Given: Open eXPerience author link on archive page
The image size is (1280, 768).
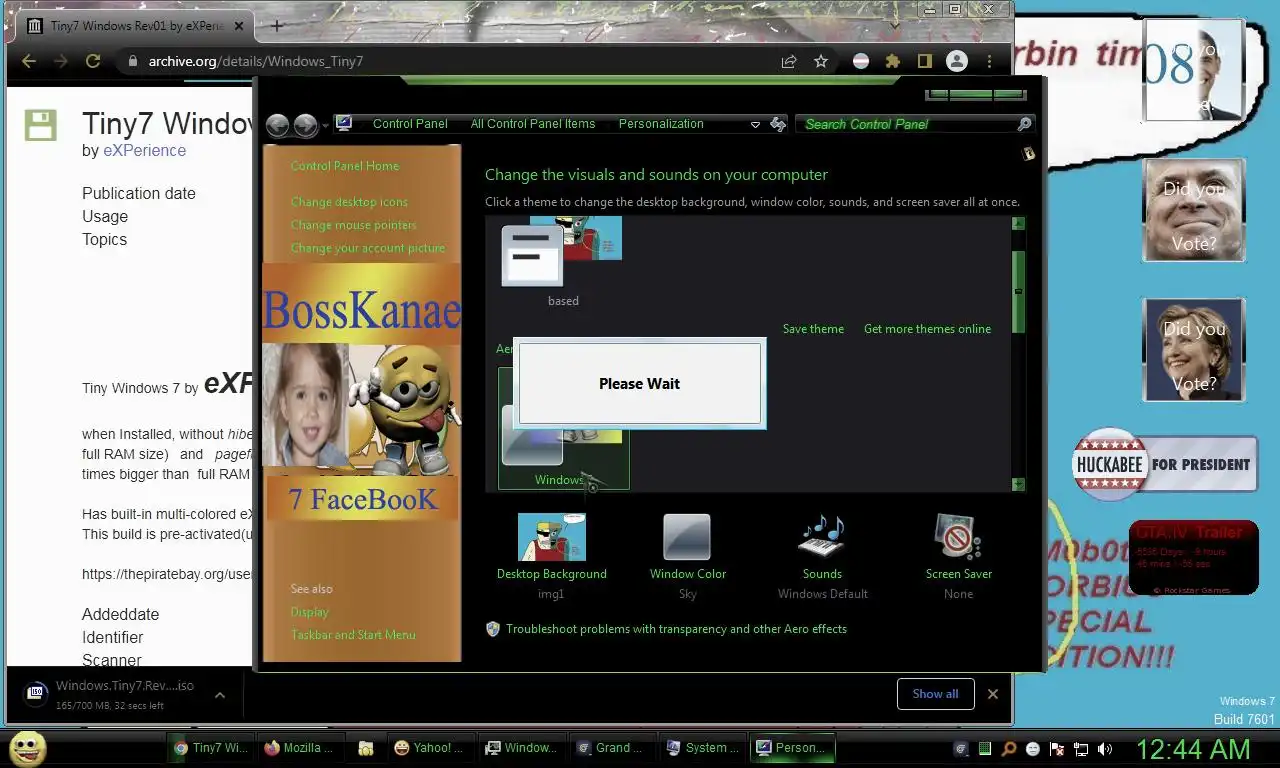Looking at the screenshot, I should point(144,150).
